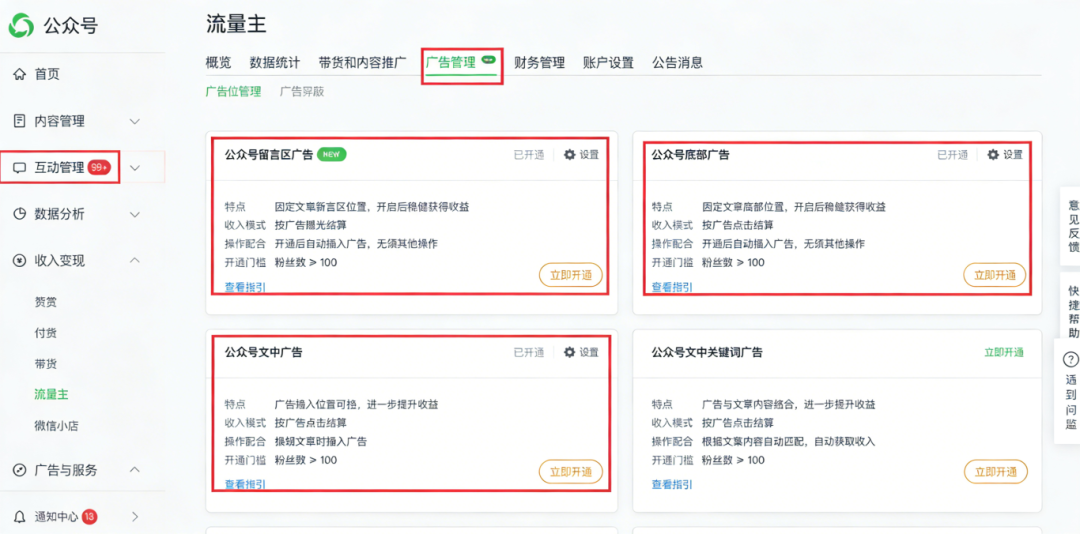Click 立即开通 button on 公众号底部广告 card
Screen dimensions: 1080x534
pyautogui.click(x=995, y=274)
